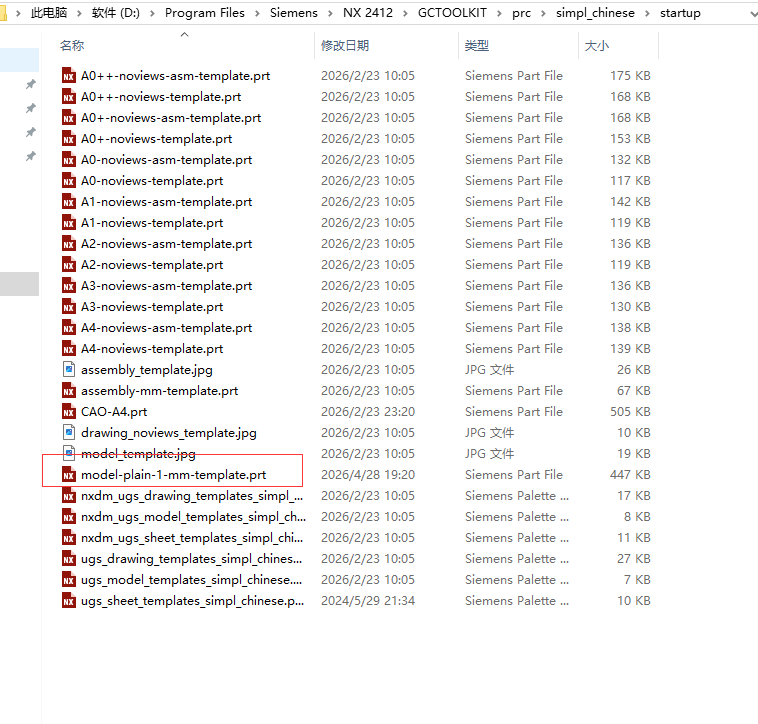Expand chevron after GCTOOLKIT in path
This screenshot has height=724, width=758.
(499, 13)
